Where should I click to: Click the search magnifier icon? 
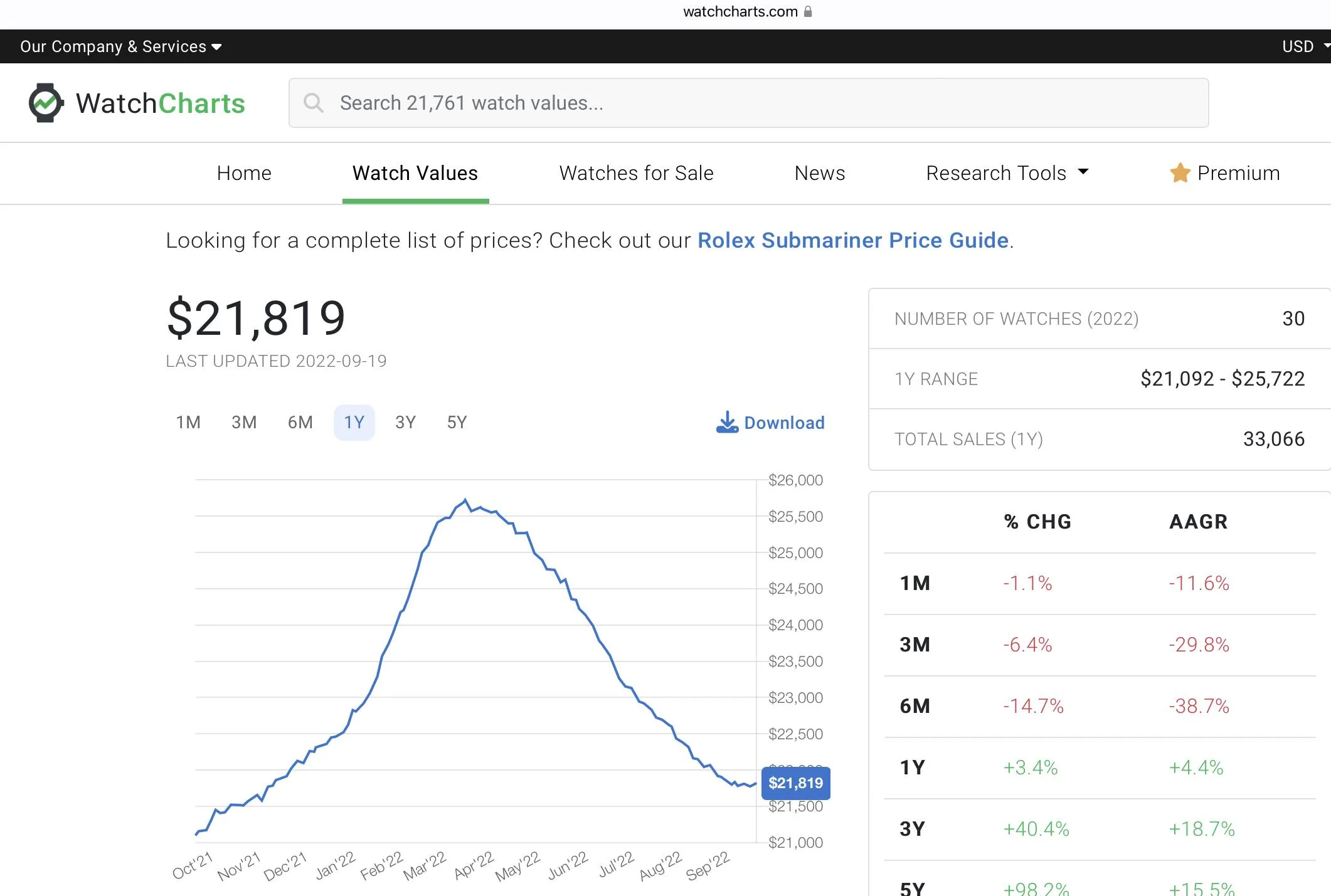pyautogui.click(x=313, y=103)
